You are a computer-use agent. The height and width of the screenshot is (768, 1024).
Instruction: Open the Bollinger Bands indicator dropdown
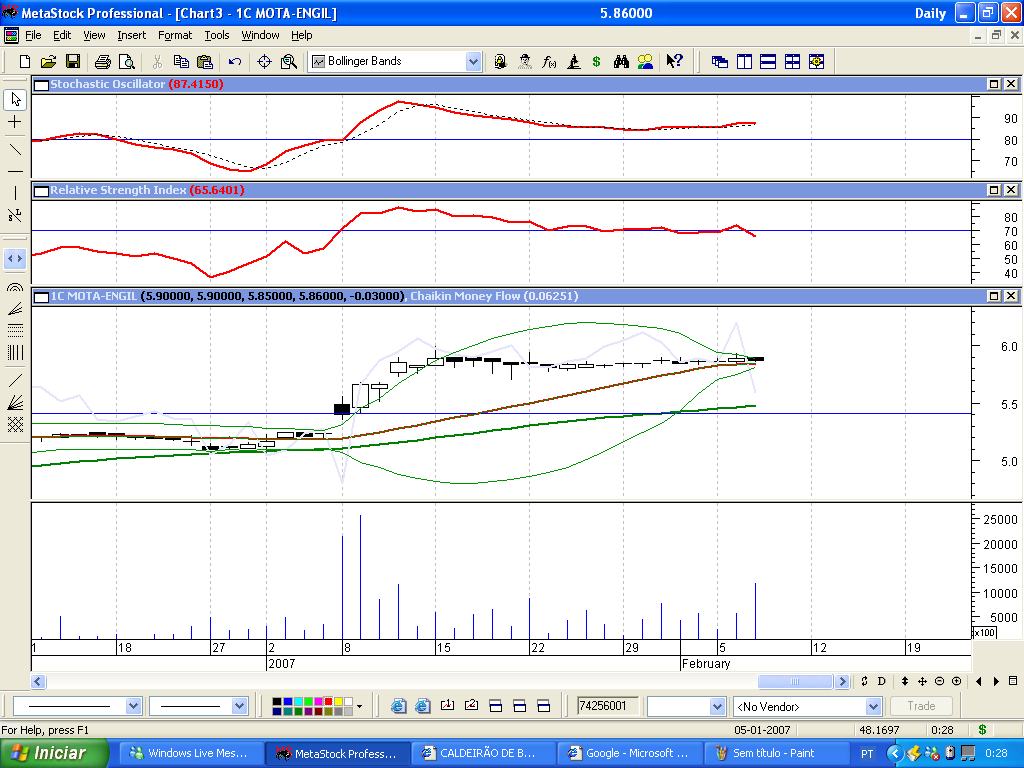[x=473, y=62]
